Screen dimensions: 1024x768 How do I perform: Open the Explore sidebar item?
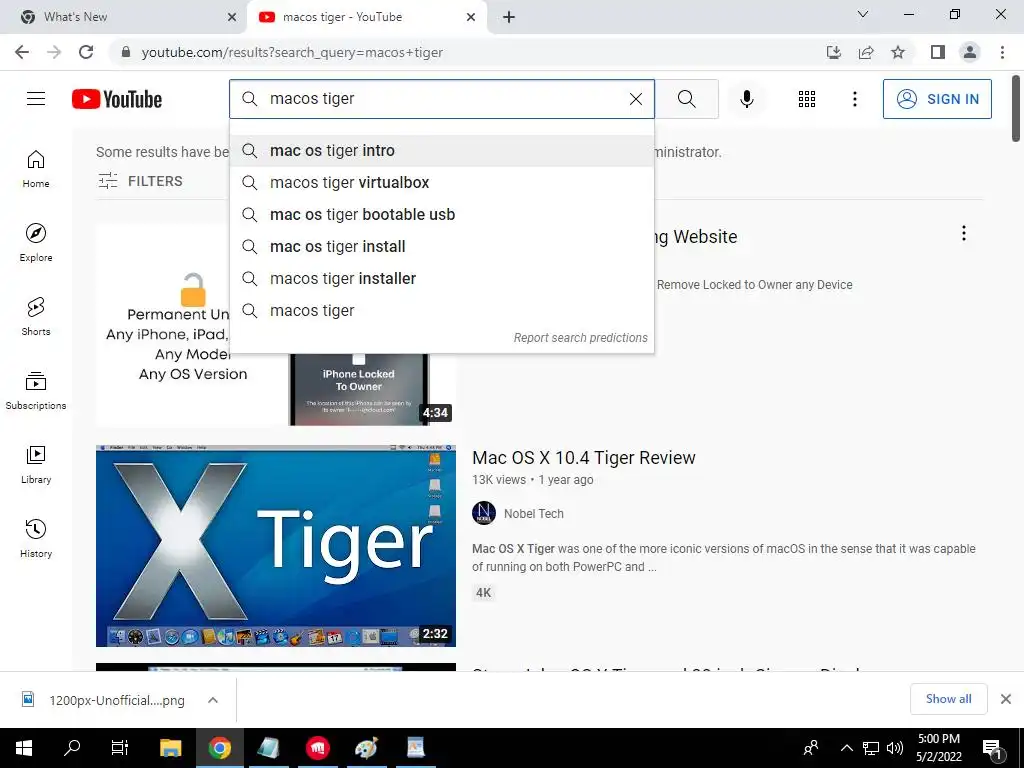[x=36, y=242]
